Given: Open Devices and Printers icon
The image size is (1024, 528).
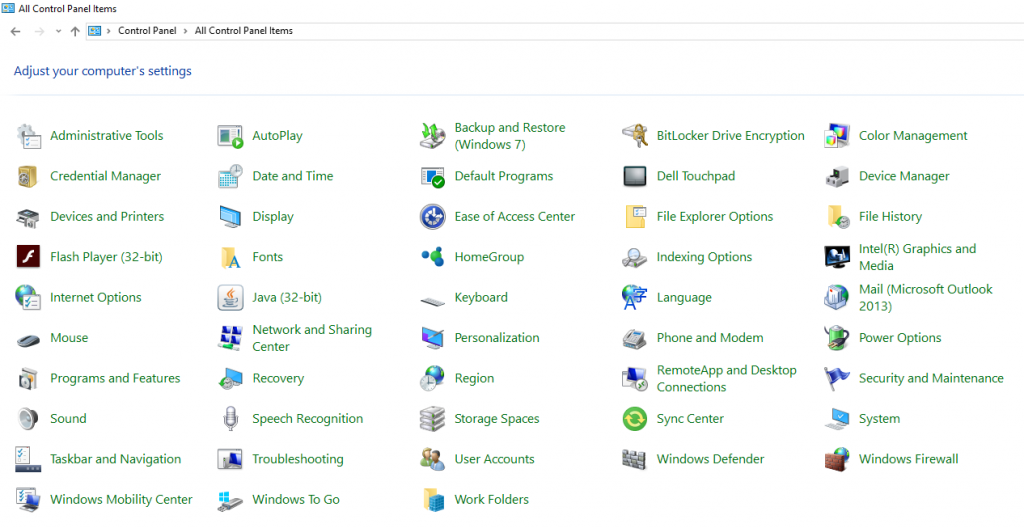Looking at the screenshot, I should point(28,217).
